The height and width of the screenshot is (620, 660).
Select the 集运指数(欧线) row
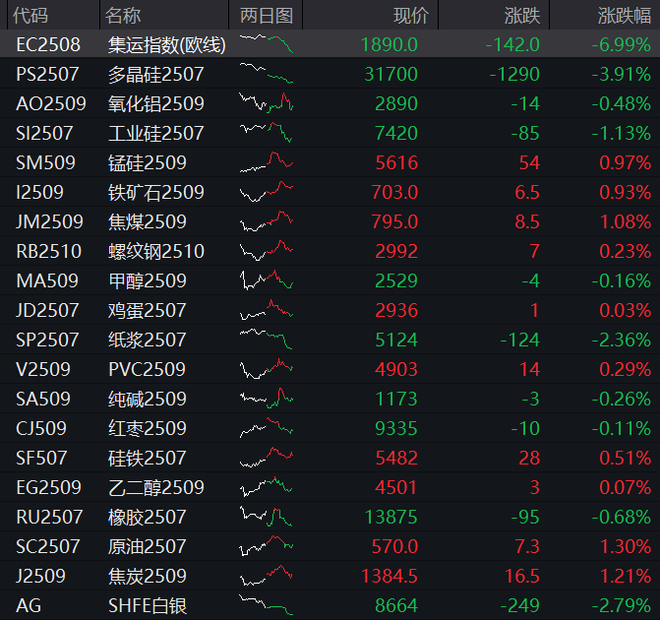click(330, 44)
